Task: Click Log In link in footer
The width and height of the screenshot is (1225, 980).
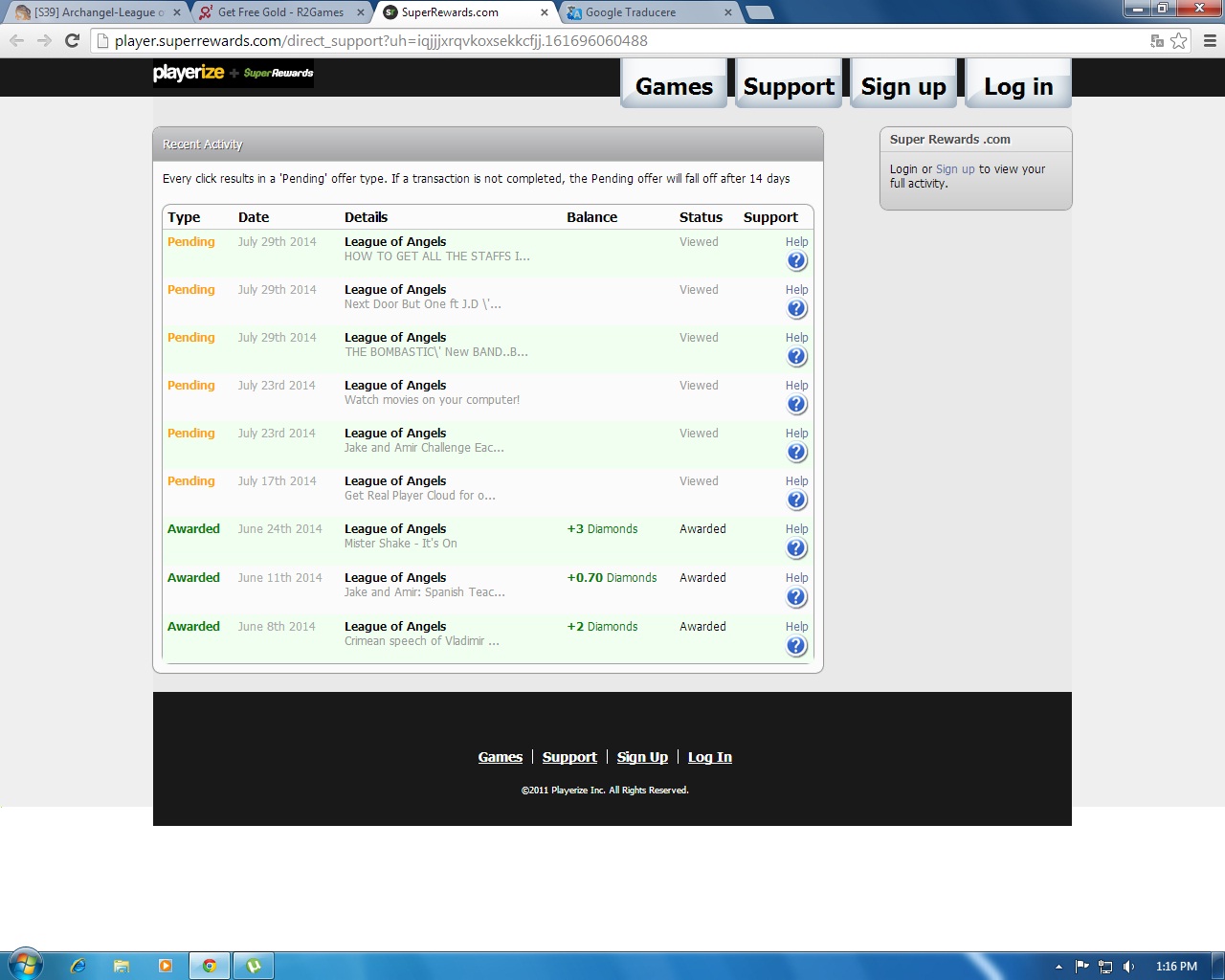Action: [x=709, y=757]
